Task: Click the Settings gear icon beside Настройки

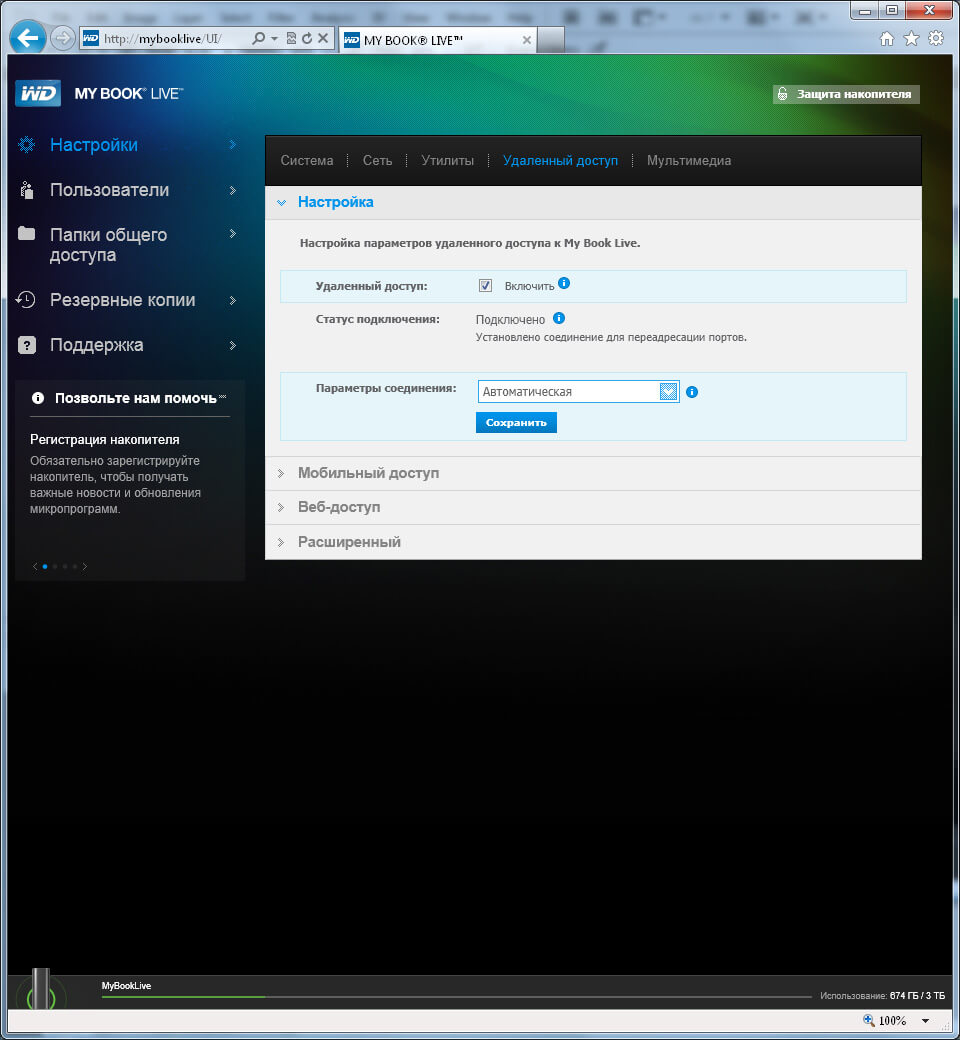Action: (x=27, y=145)
